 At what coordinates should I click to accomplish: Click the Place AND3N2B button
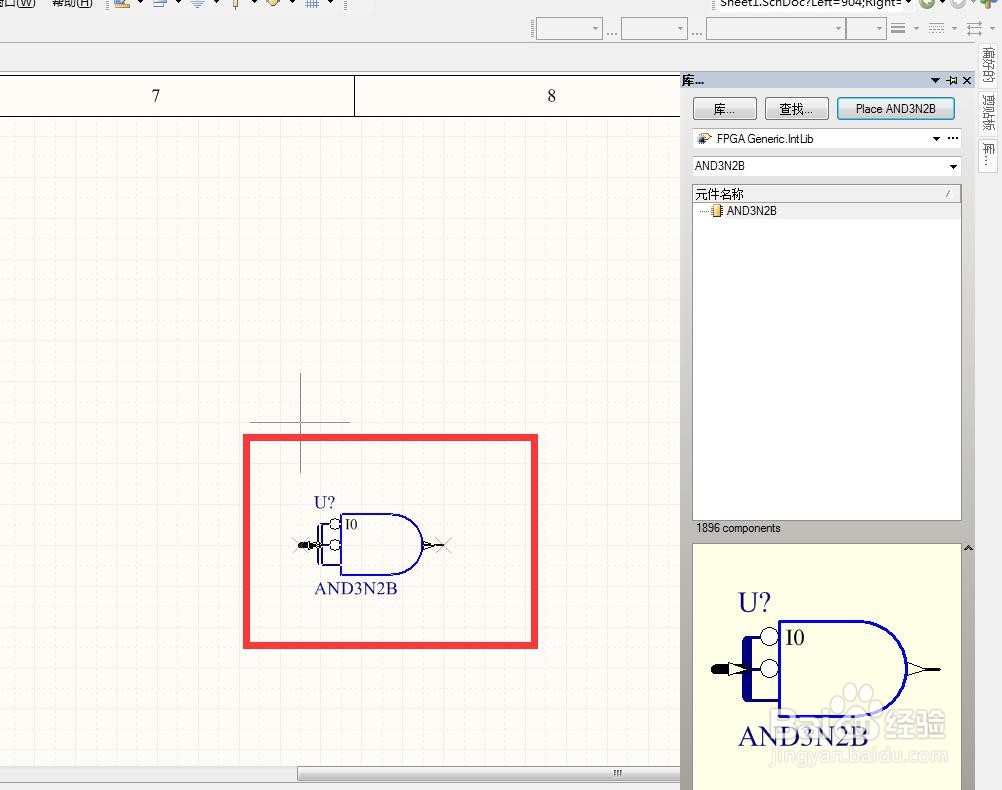click(x=895, y=109)
